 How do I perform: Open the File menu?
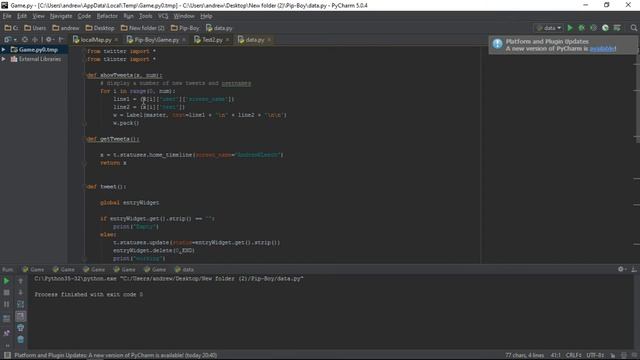click(7, 16)
